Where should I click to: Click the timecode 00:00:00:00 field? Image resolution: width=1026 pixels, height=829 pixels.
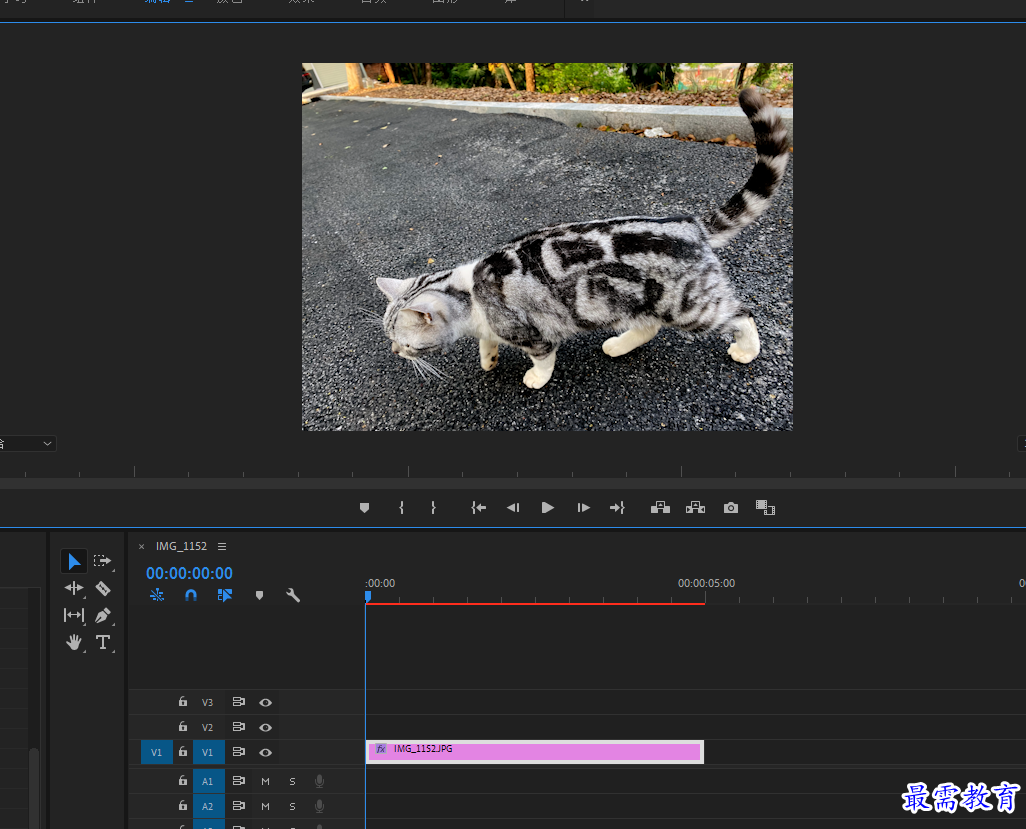[x=189, y=573]
